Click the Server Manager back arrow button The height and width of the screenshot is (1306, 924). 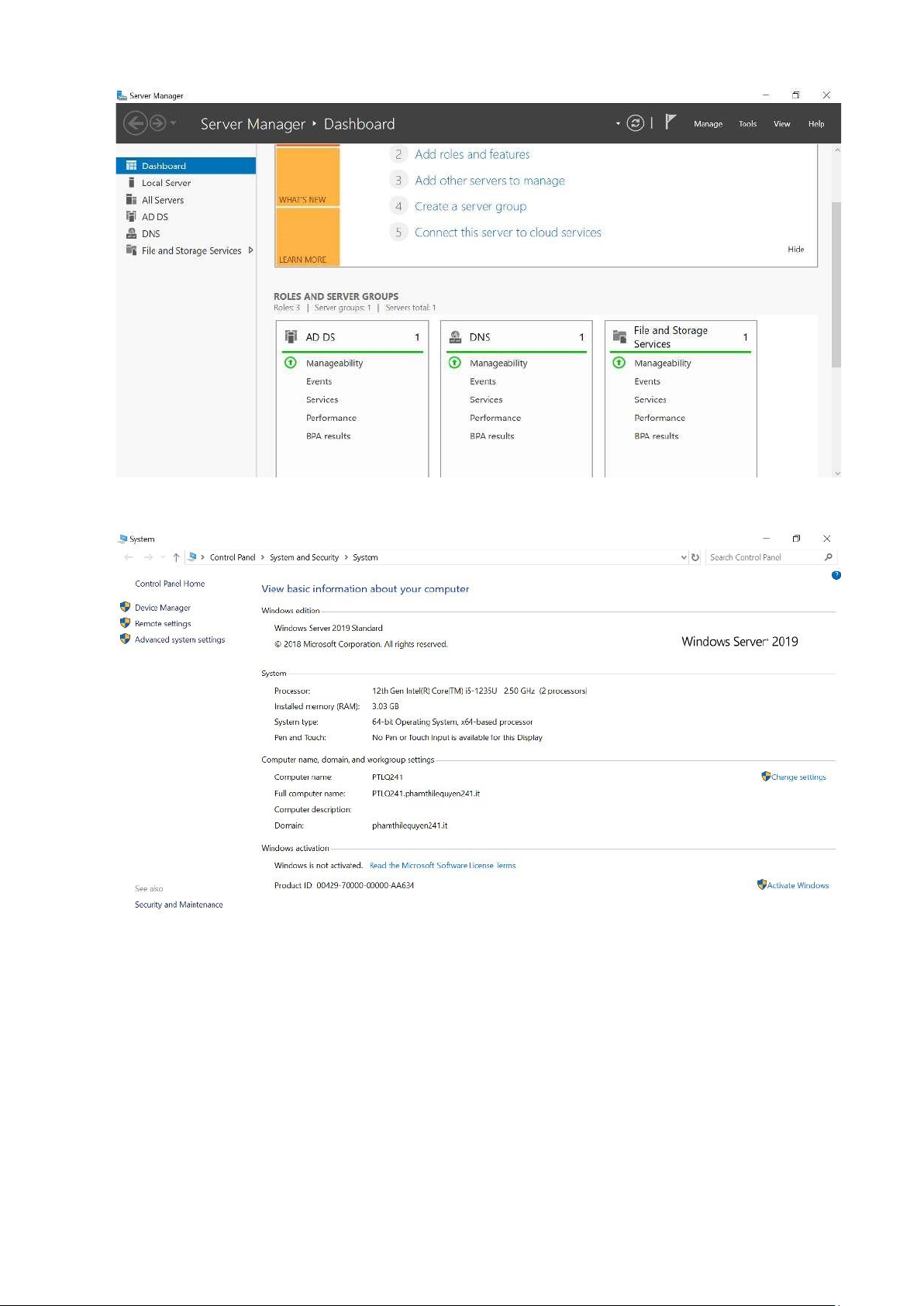(x=135, y=123)
